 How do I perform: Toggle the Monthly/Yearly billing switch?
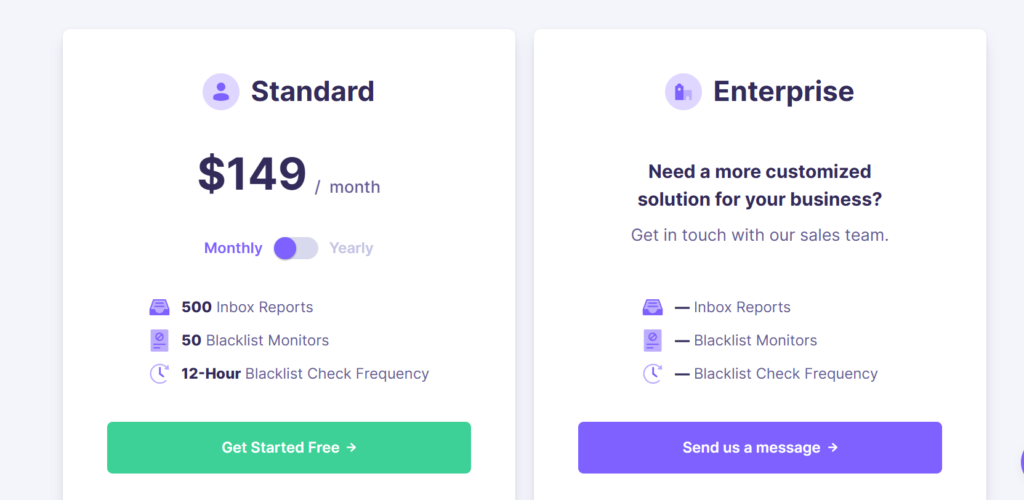296,248
